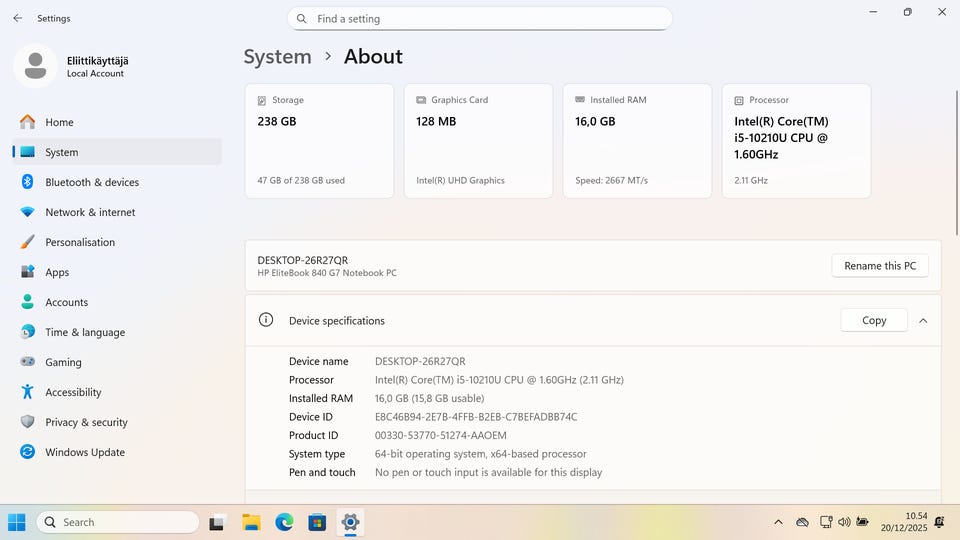Click the Network wifi icon in sidebar

click(28, 212)
